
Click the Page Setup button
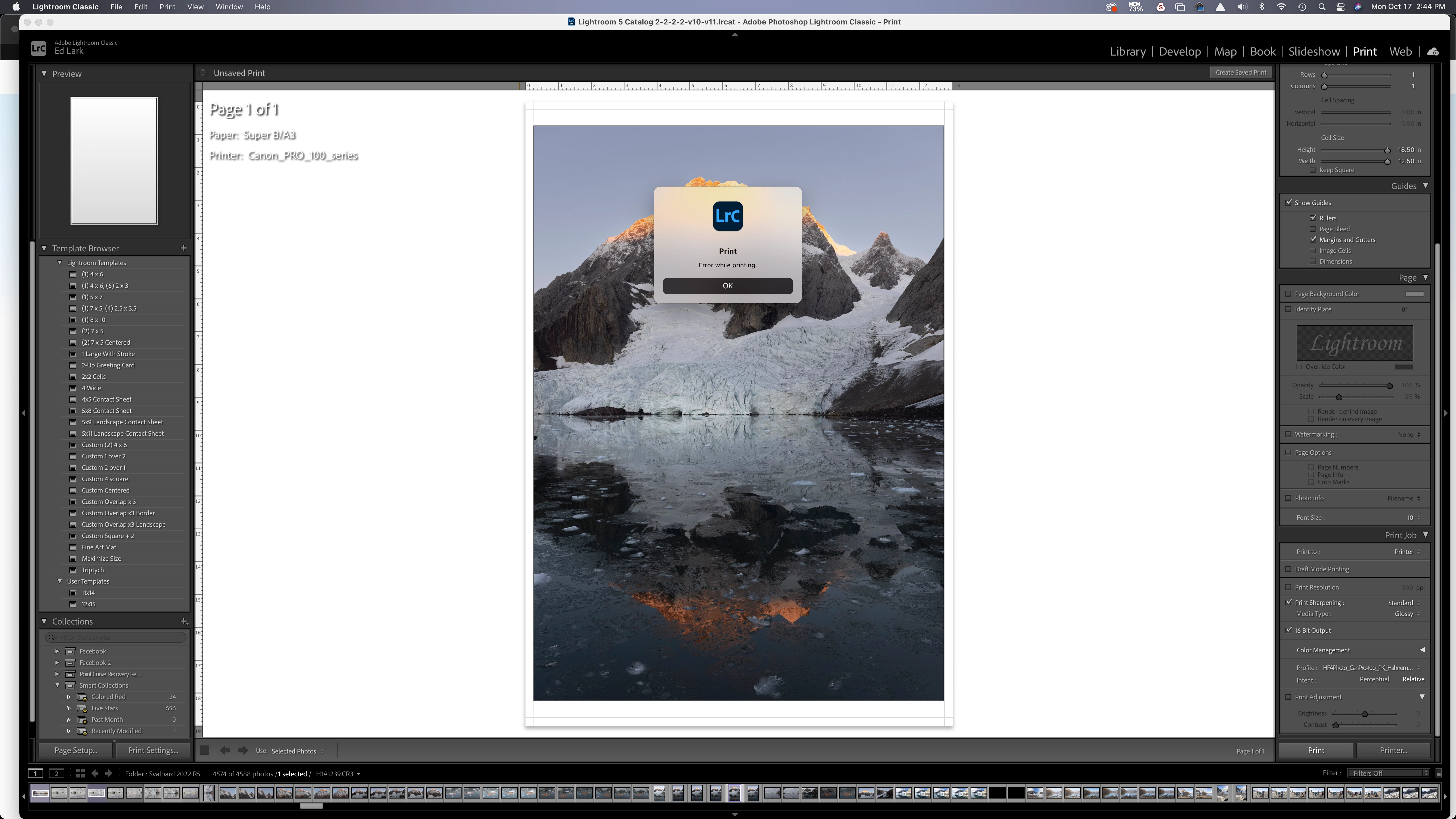pos(75,750)
